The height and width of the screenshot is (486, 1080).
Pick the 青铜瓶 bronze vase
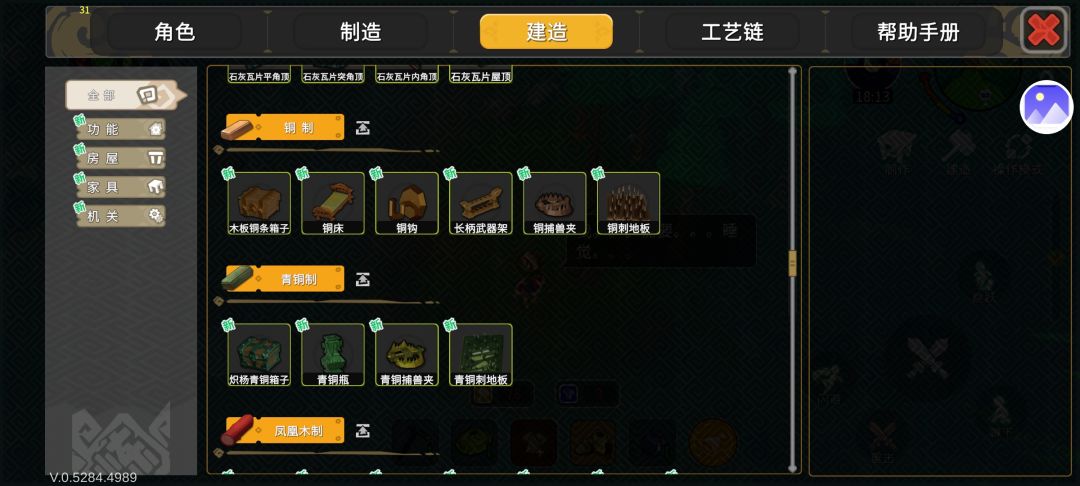pos(333,355)
